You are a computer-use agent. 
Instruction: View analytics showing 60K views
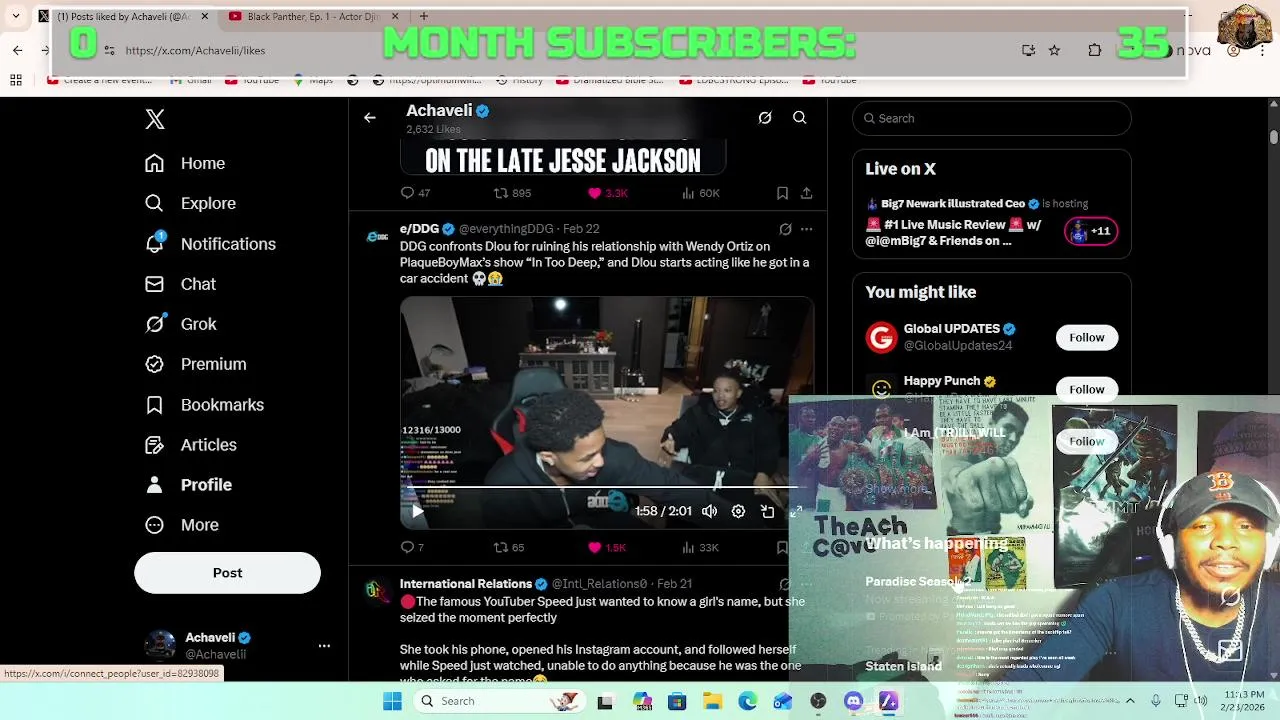coord(700,193)
